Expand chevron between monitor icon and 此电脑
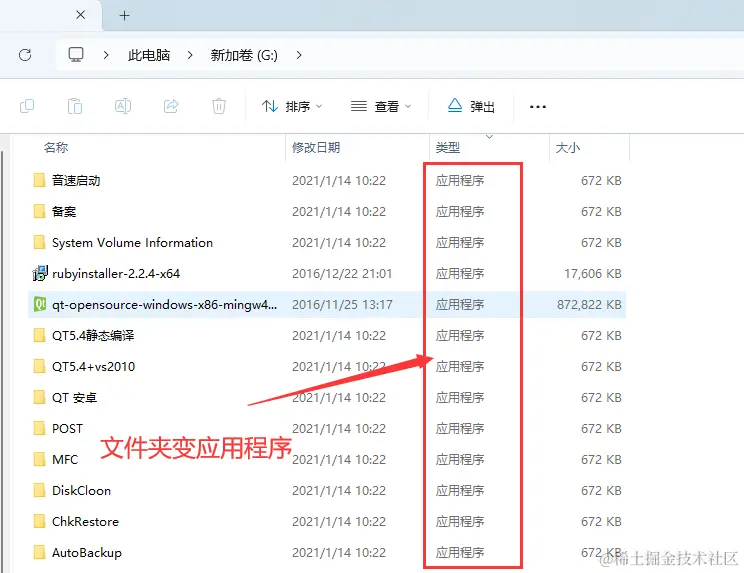Image resolution: width=744 pixels, height=573 pixels. tap(106, 55)
